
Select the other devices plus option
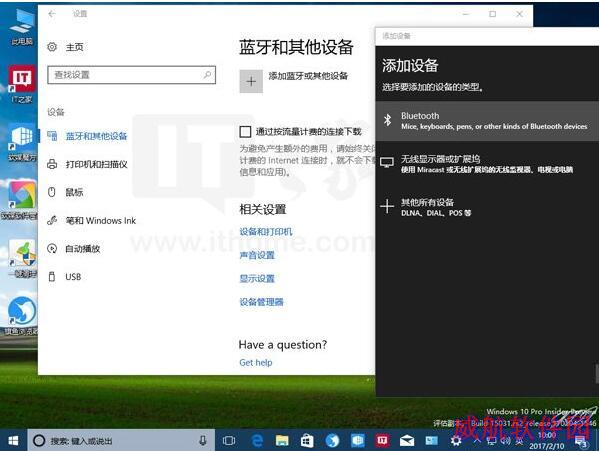click(x=487, y=207)
